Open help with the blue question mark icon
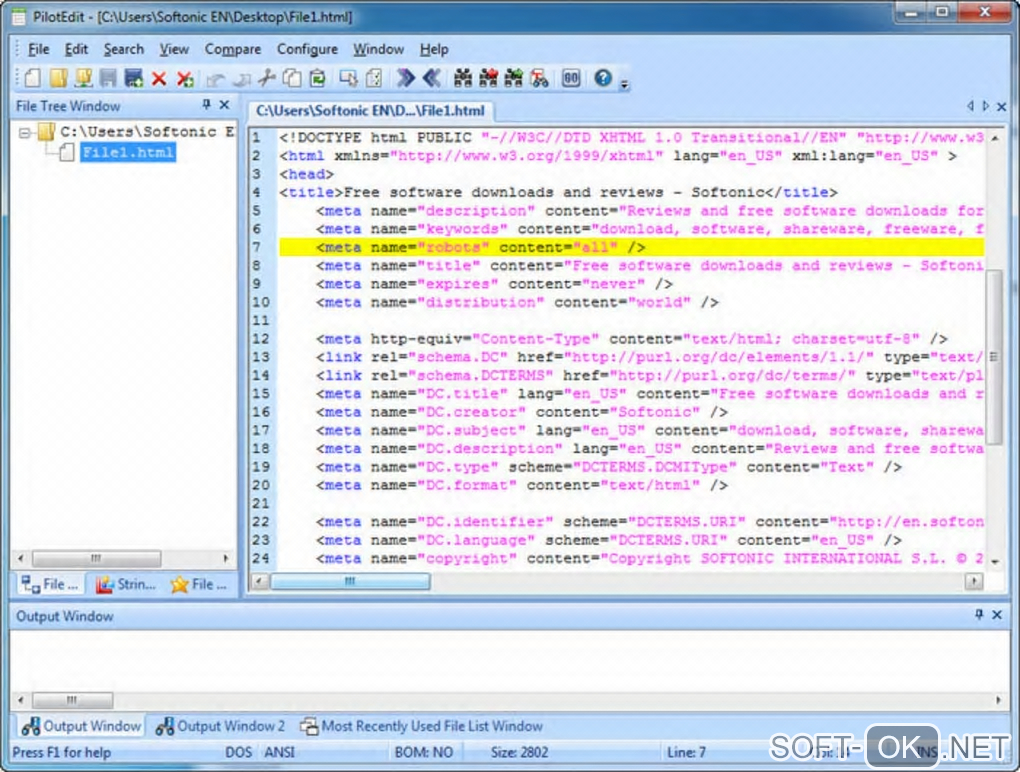The height and width of the screenshot is (772, 1020). point(603,79)
